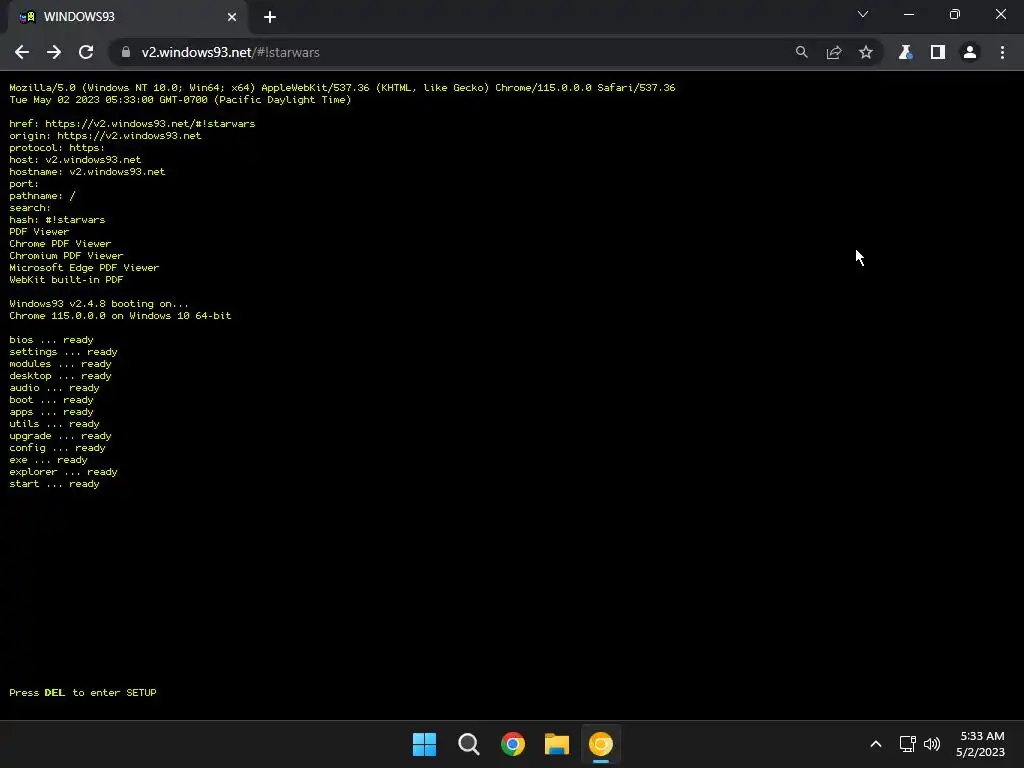Viewport: 1024px width, 768px height.
Task: Click 'Microsoft Edge PDF Viewer' text
Action: 84,268
